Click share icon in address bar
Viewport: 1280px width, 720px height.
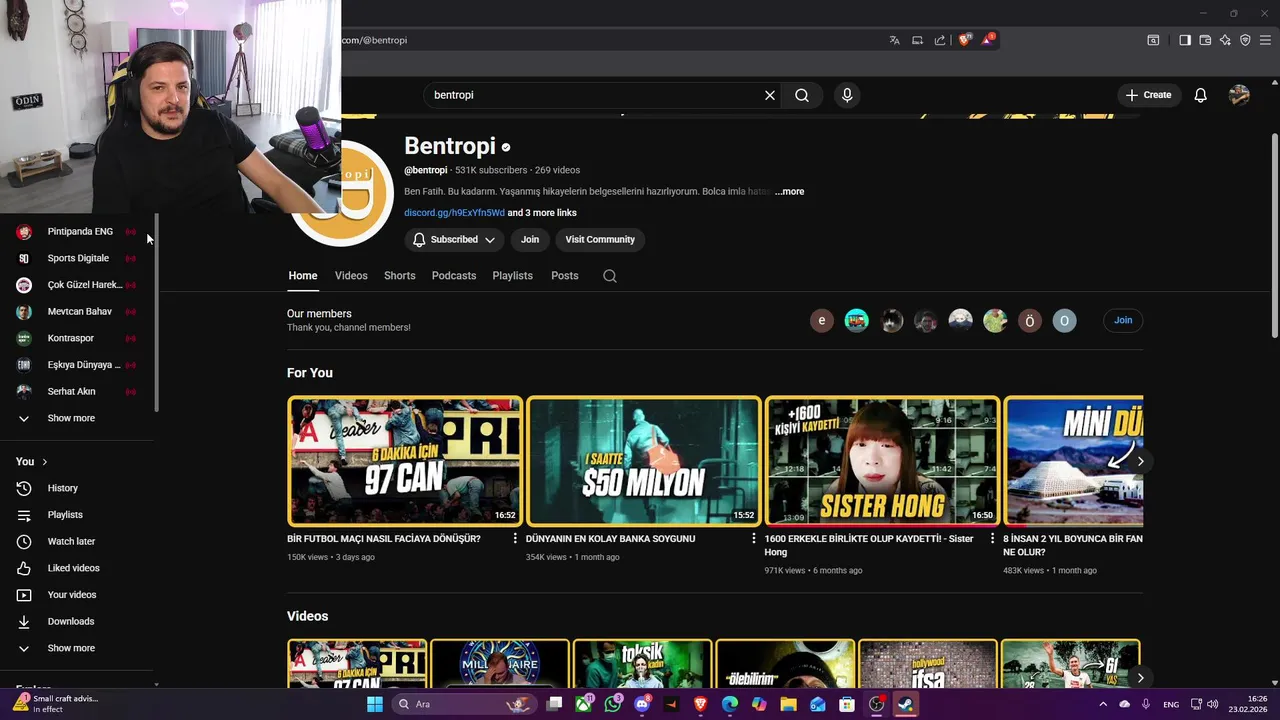point(940,40)
